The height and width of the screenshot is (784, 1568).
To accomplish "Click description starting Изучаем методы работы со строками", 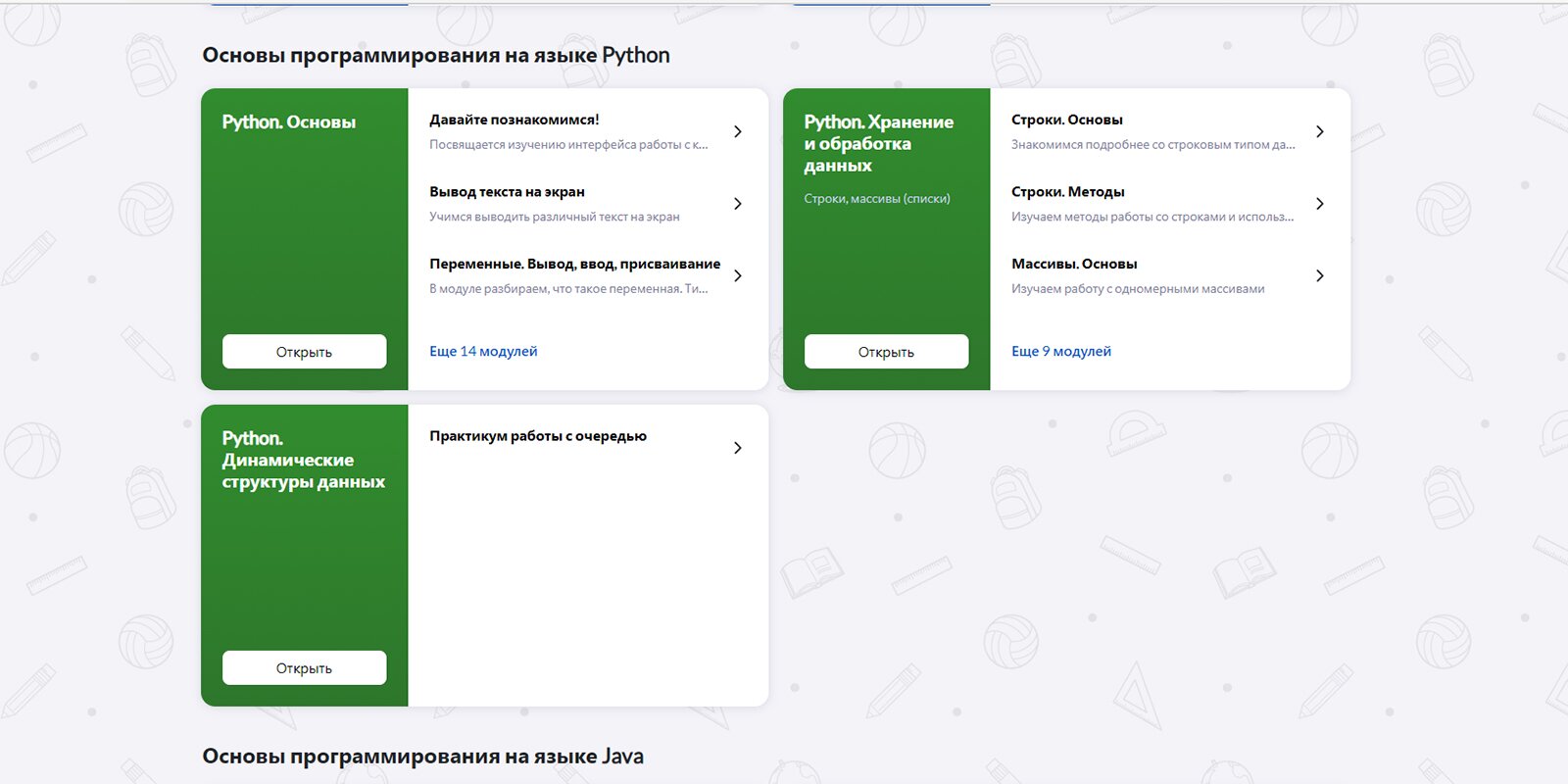I will (1152, 217).
